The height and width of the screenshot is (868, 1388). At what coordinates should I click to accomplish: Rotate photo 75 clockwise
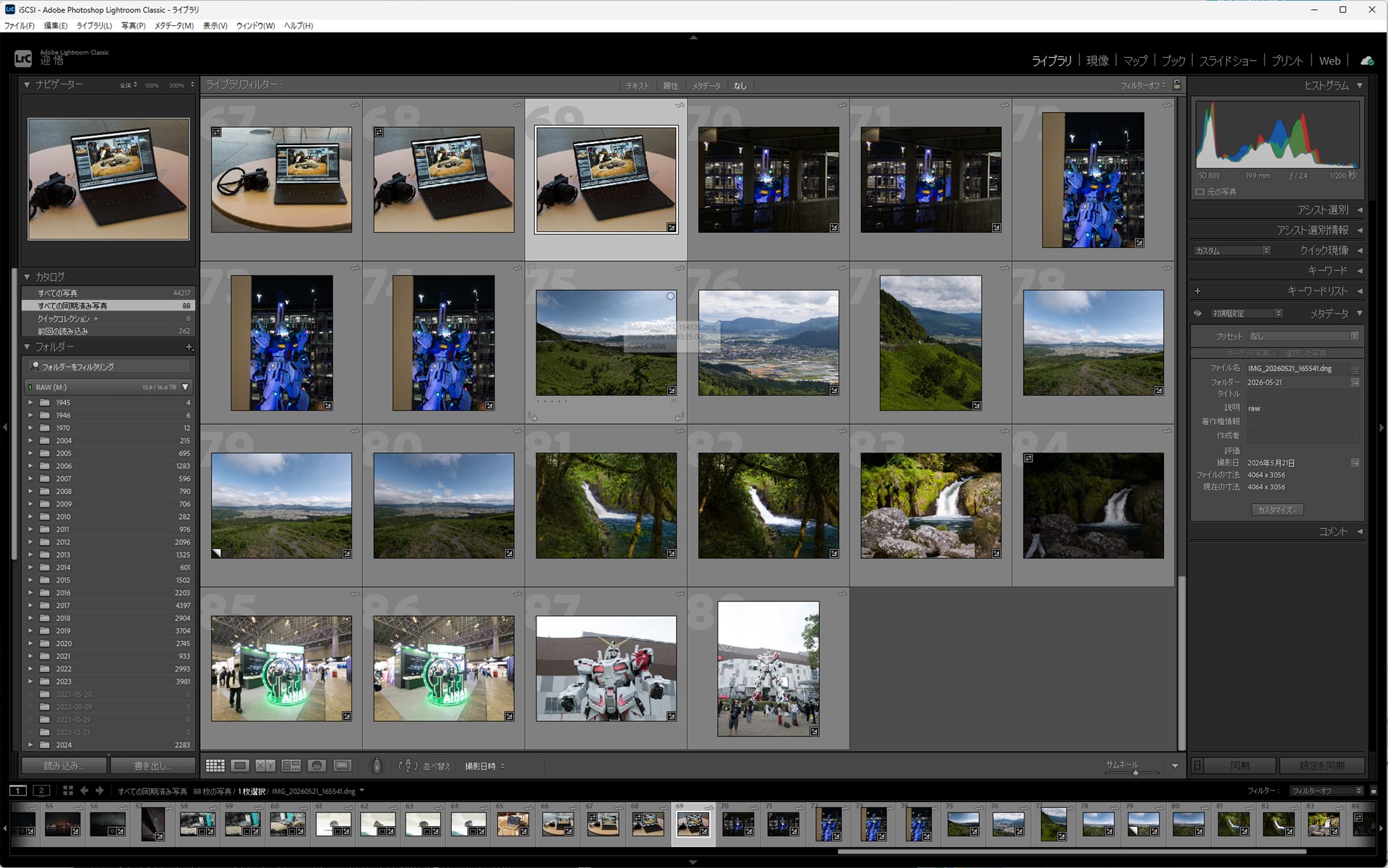coord(679,416)
